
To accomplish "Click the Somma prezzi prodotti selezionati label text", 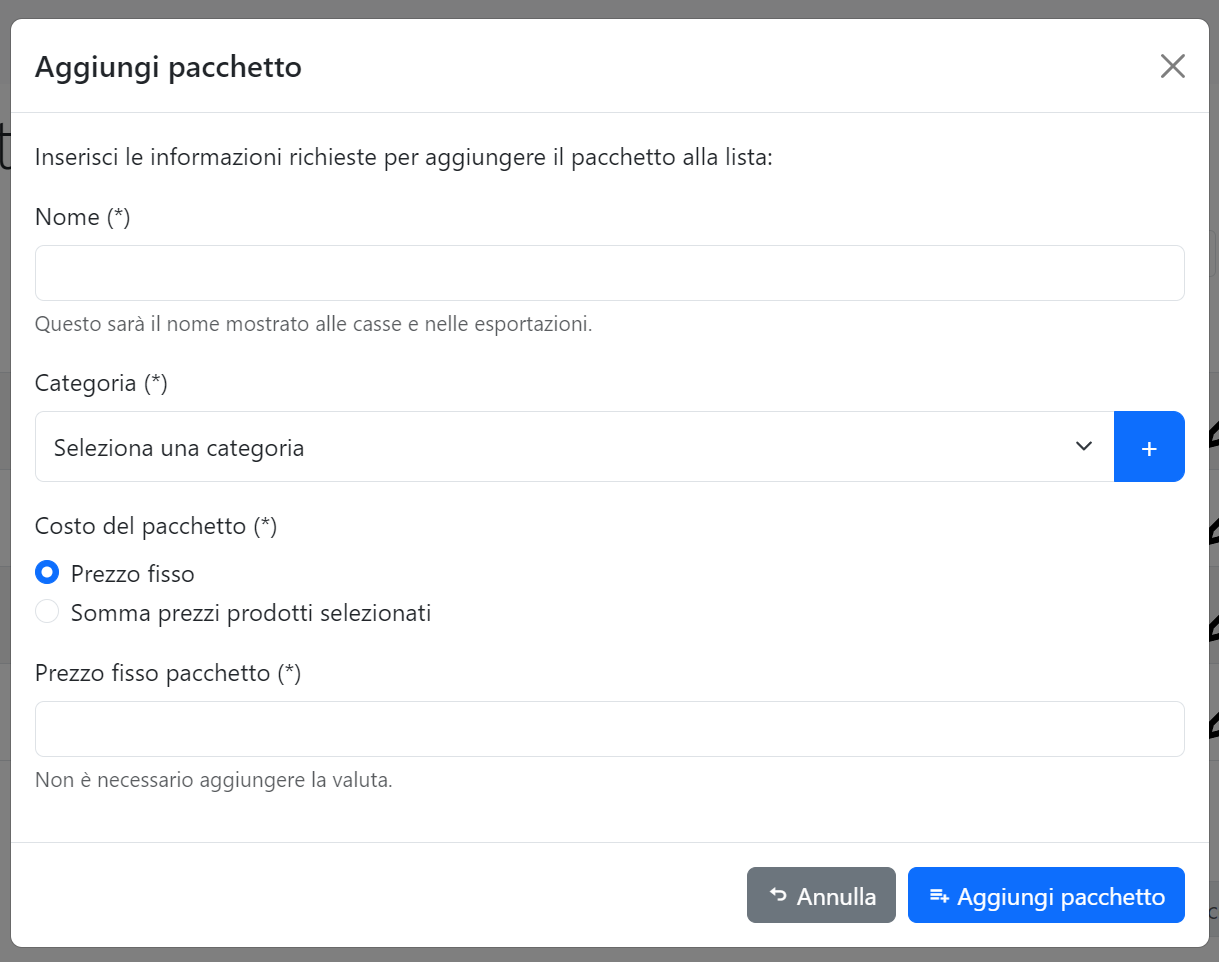I will point(251,613).
